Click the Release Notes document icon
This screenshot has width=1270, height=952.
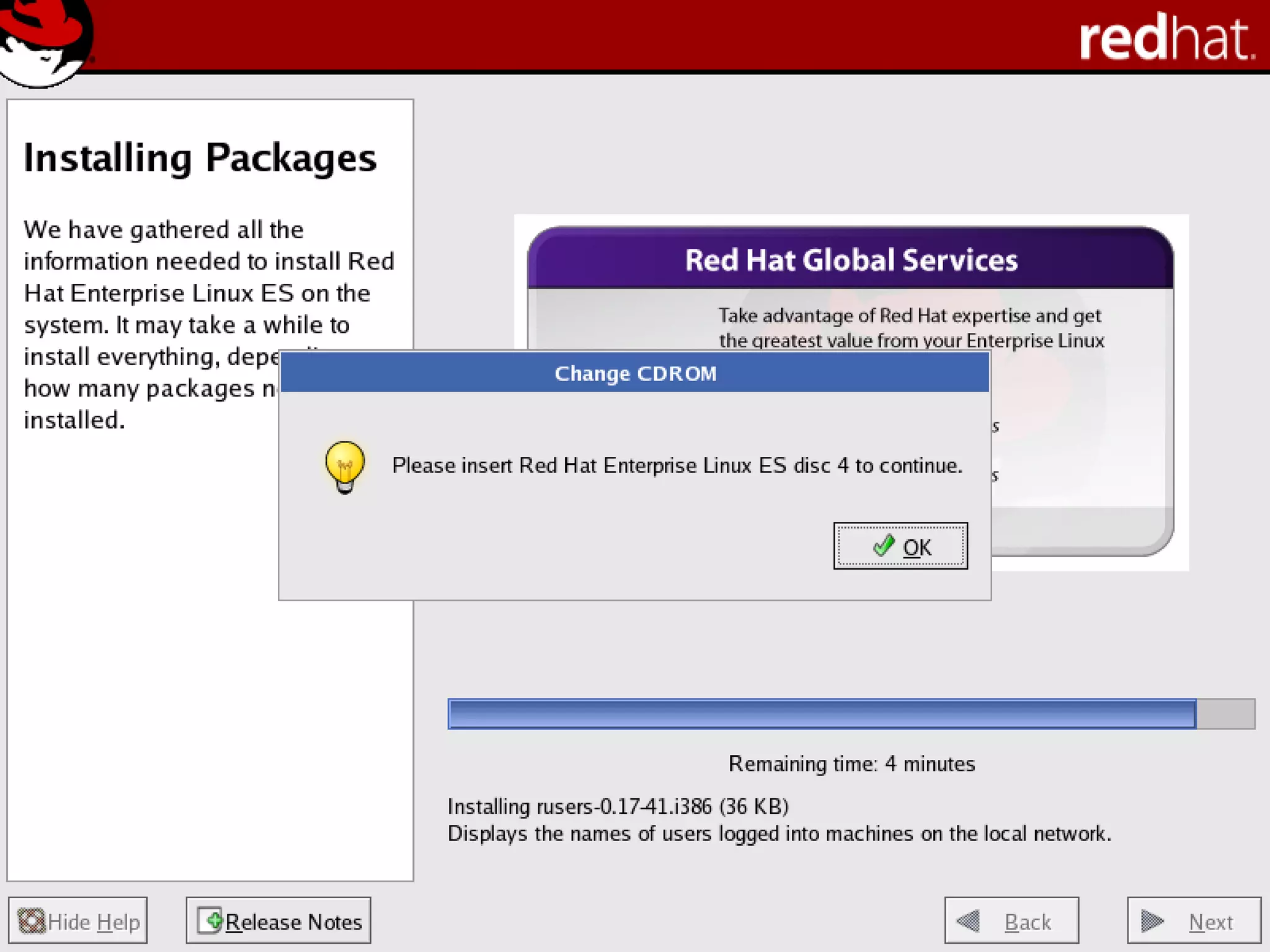tap(210, 921)
